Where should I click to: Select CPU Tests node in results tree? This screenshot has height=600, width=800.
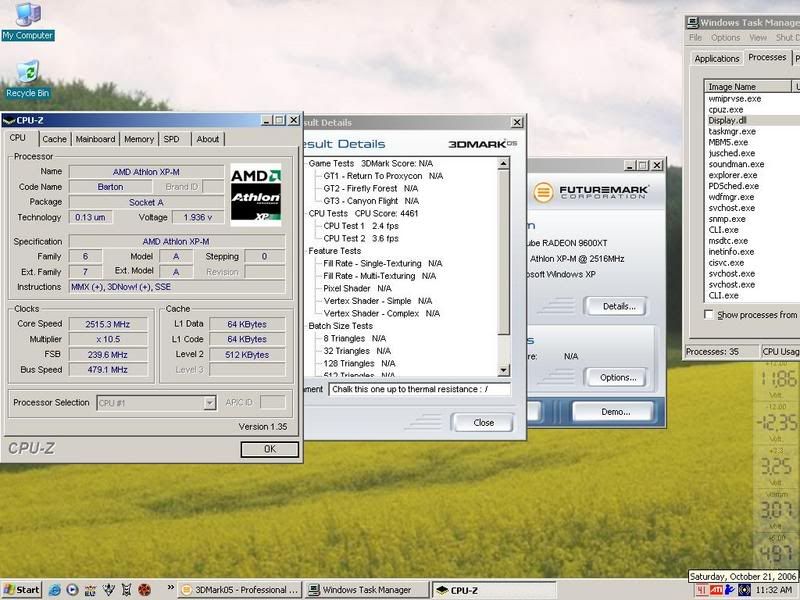(x=363, y=213)
